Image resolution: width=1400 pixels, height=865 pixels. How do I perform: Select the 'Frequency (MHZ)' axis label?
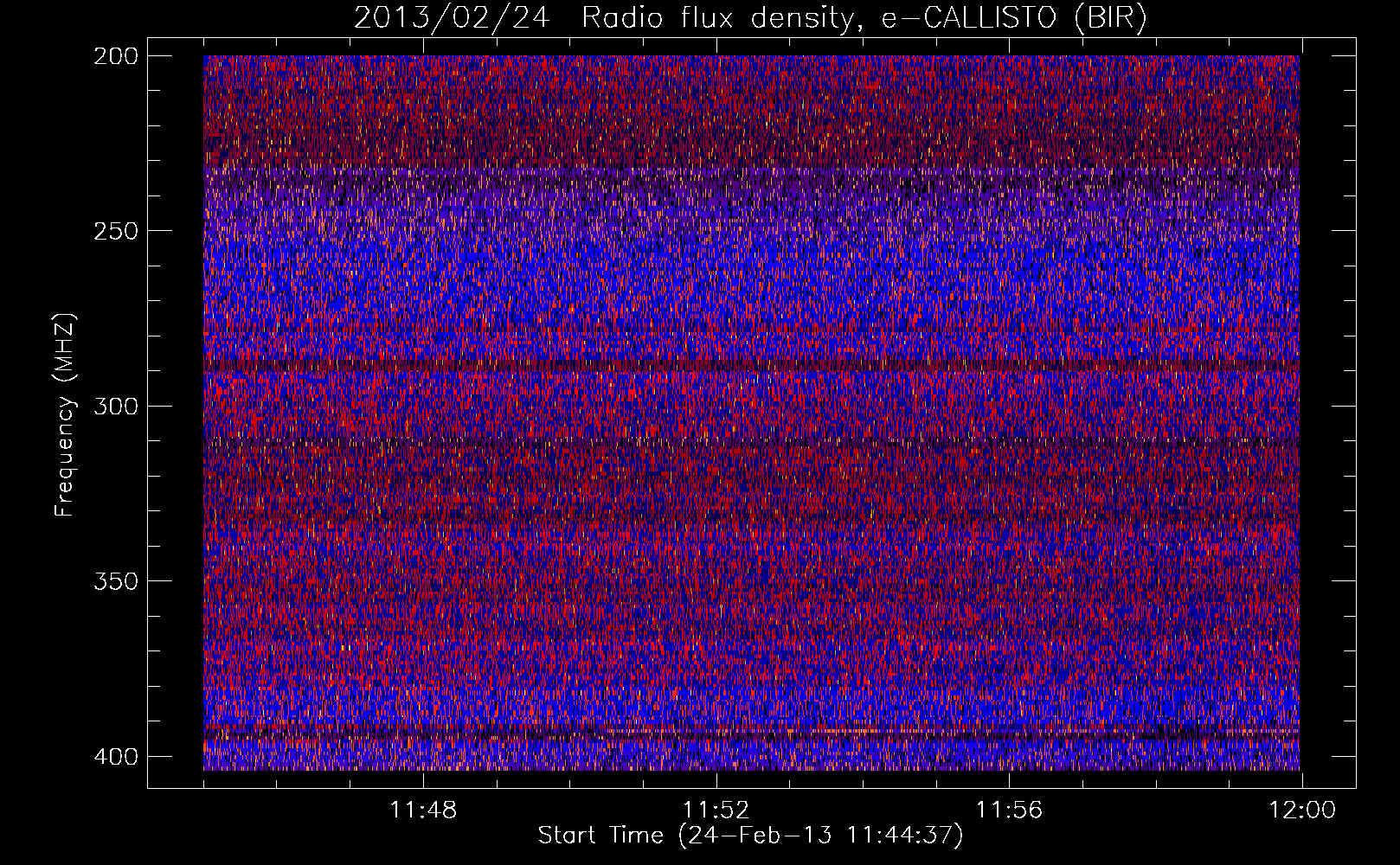click(x=65, y=414)
